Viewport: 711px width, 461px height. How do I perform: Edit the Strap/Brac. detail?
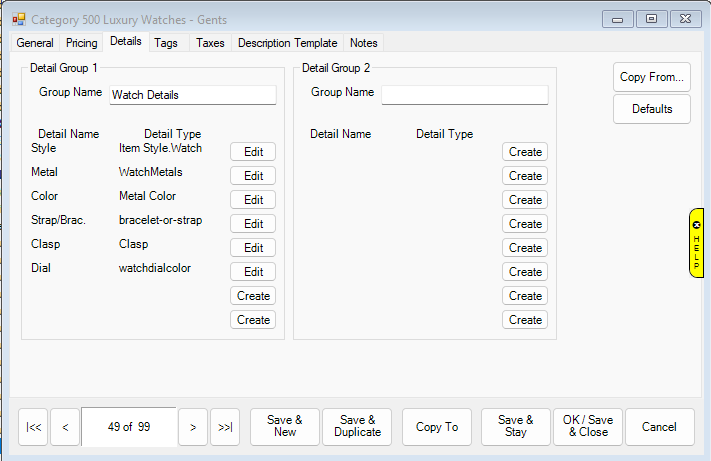point(253,224)
